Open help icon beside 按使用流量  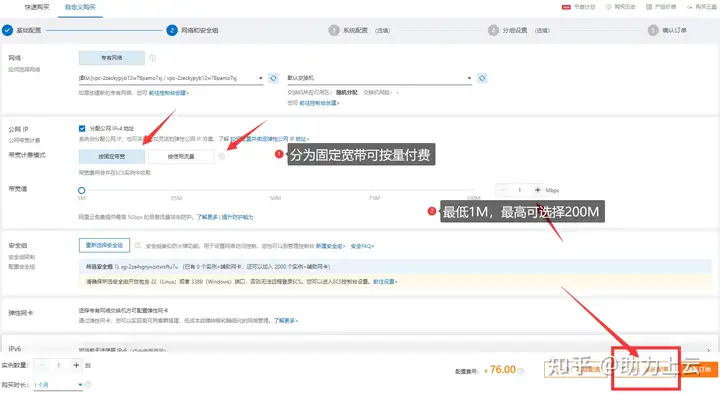point(222,157)
